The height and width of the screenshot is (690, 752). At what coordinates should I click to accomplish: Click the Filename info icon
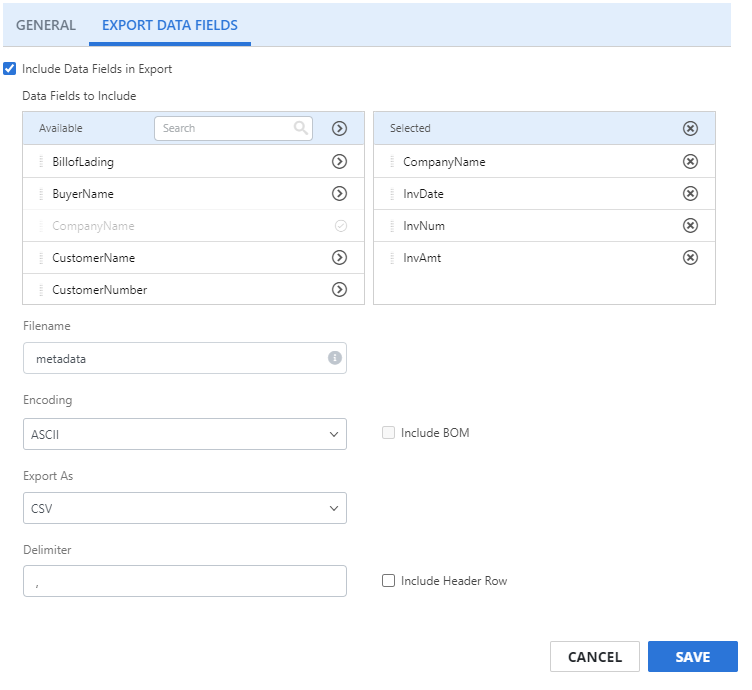pyautogui.click(x=334, y=358)
